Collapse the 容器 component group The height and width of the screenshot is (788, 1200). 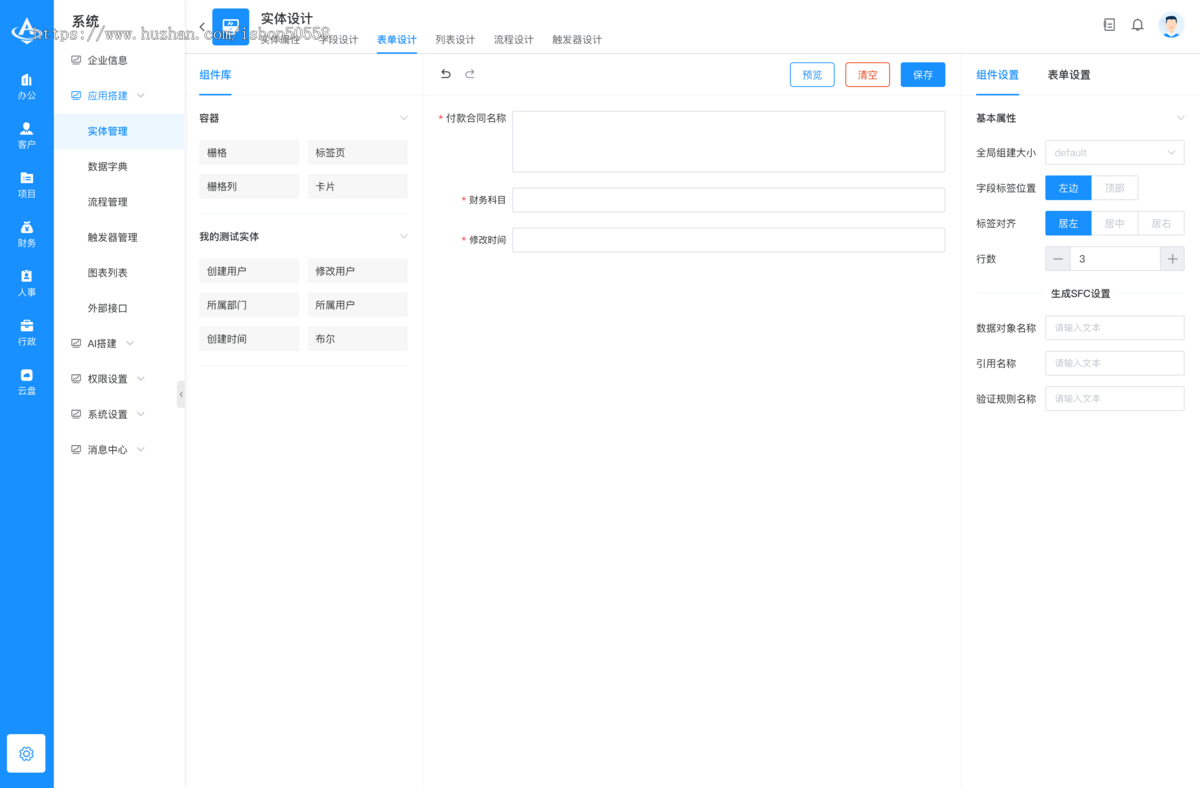point(404,118)
